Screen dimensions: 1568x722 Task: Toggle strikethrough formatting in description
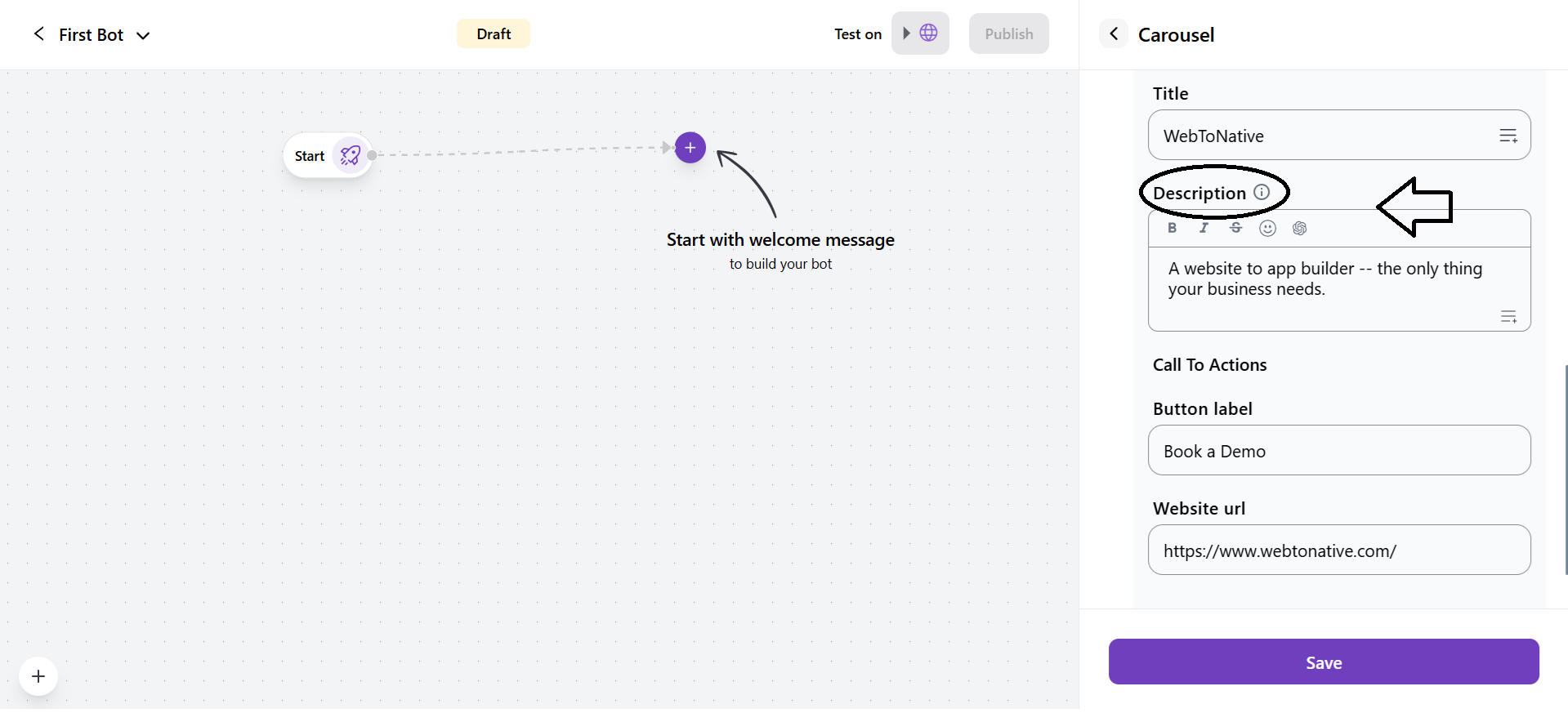pyautogui.click(x=1235, y=228)
